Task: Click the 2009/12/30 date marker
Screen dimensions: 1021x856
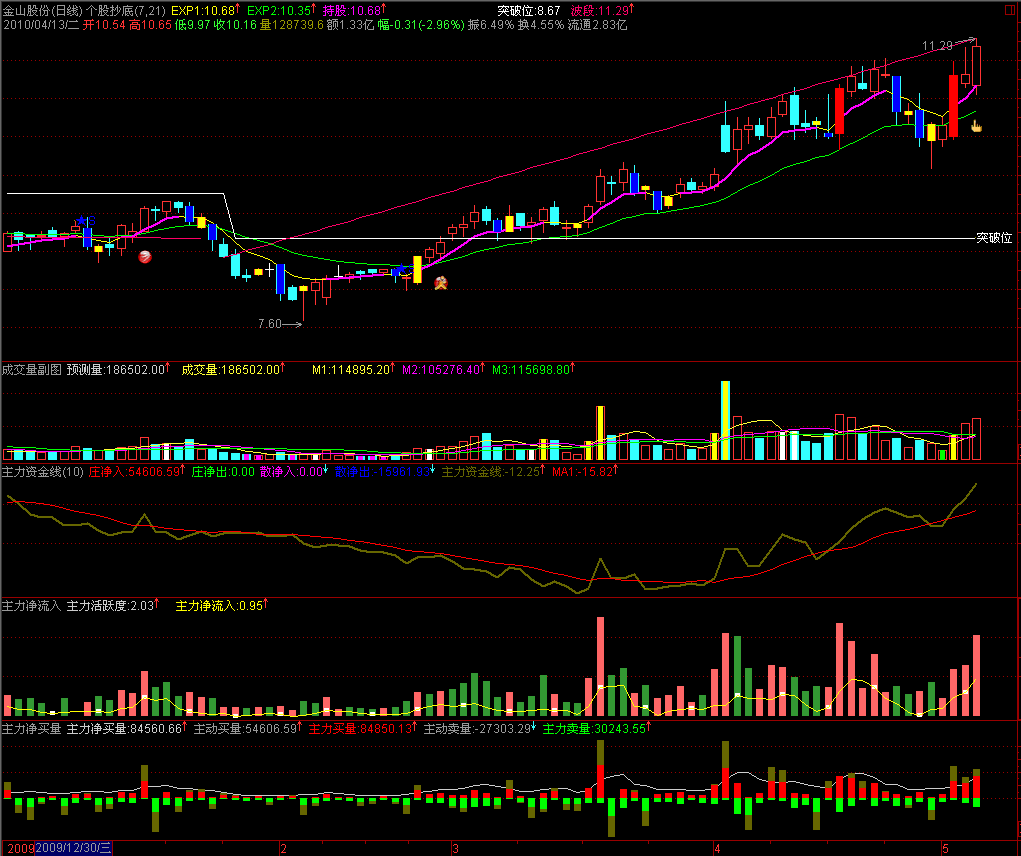Action: (x=74, y=848)
